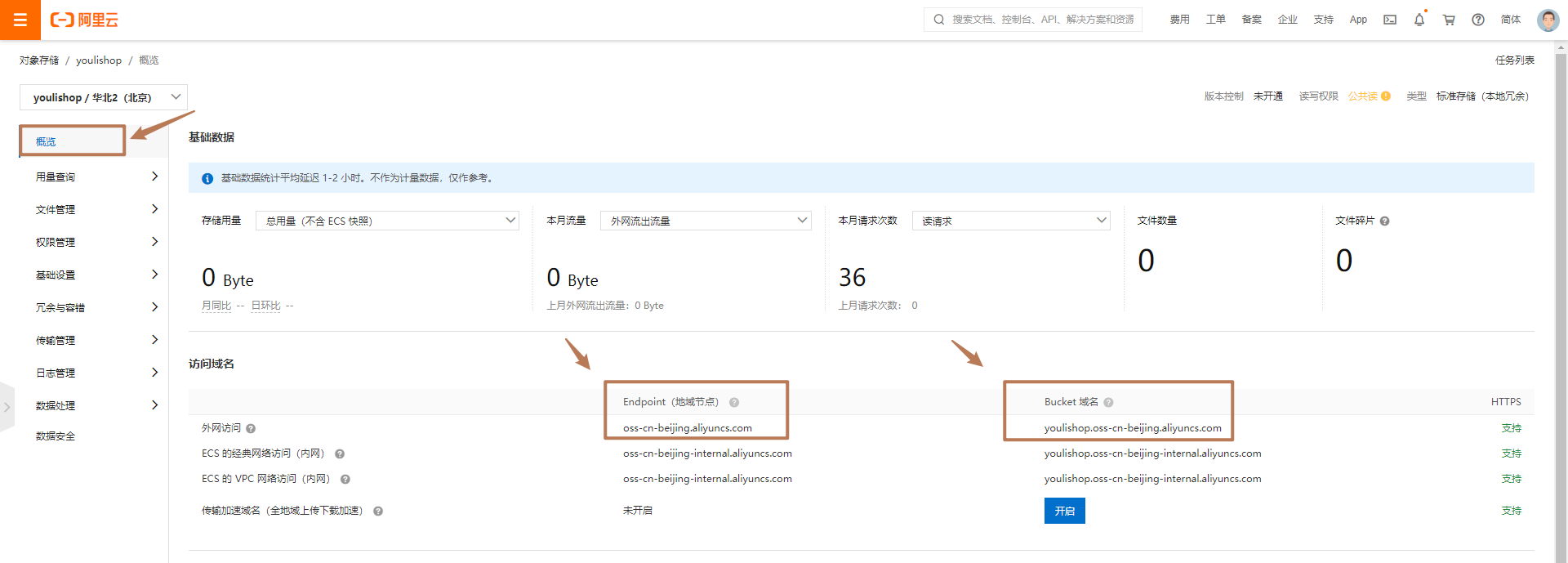
Task: Open the help question mark icon
Action: 1478,20
